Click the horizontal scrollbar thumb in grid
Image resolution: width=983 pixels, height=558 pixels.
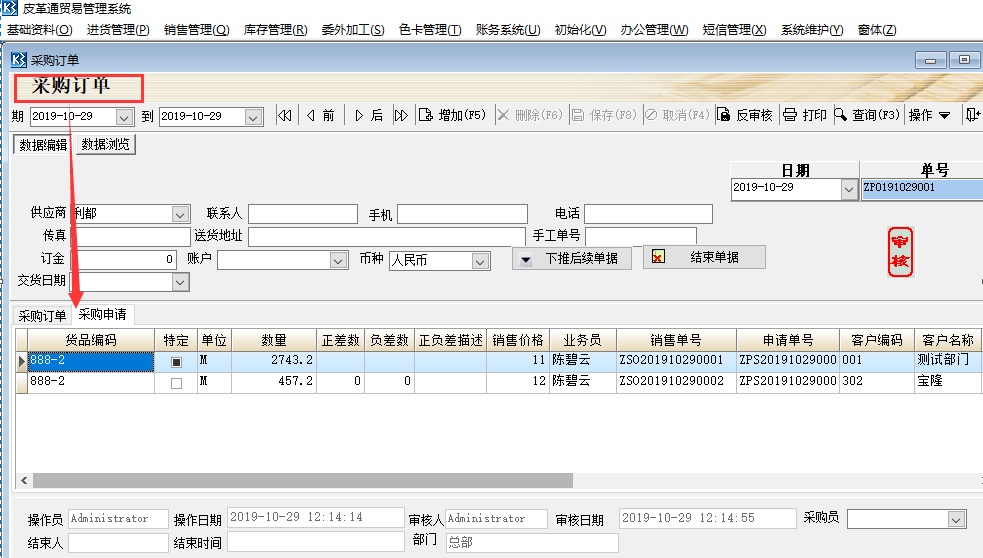(303, 481)
